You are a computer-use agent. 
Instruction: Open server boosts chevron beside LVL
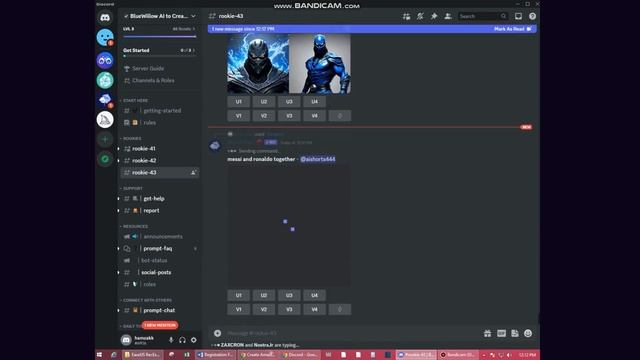194,29
